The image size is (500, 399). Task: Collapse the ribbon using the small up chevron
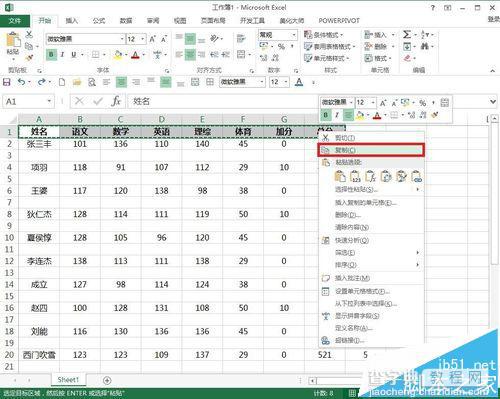coord(492,71)
